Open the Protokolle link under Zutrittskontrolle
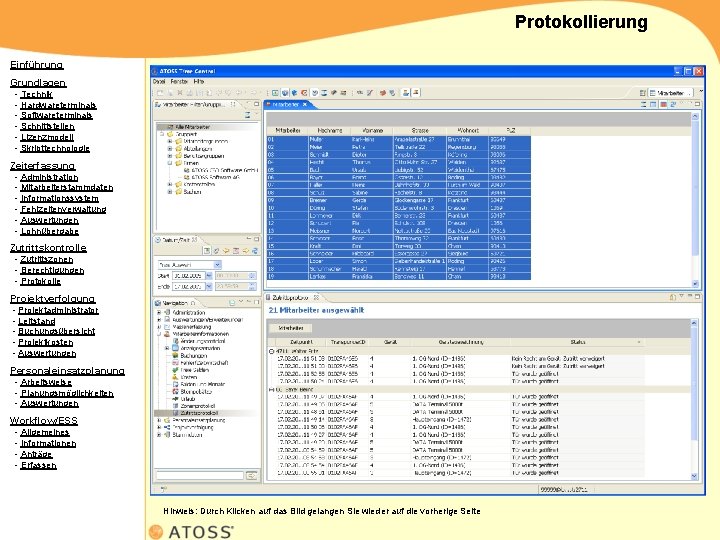 40,281
